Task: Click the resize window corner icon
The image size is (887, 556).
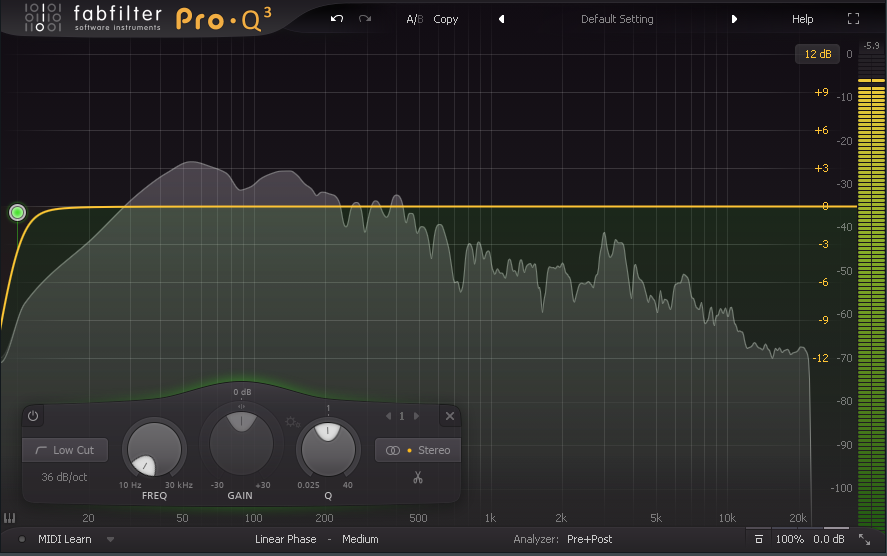Action: (864, 540)
